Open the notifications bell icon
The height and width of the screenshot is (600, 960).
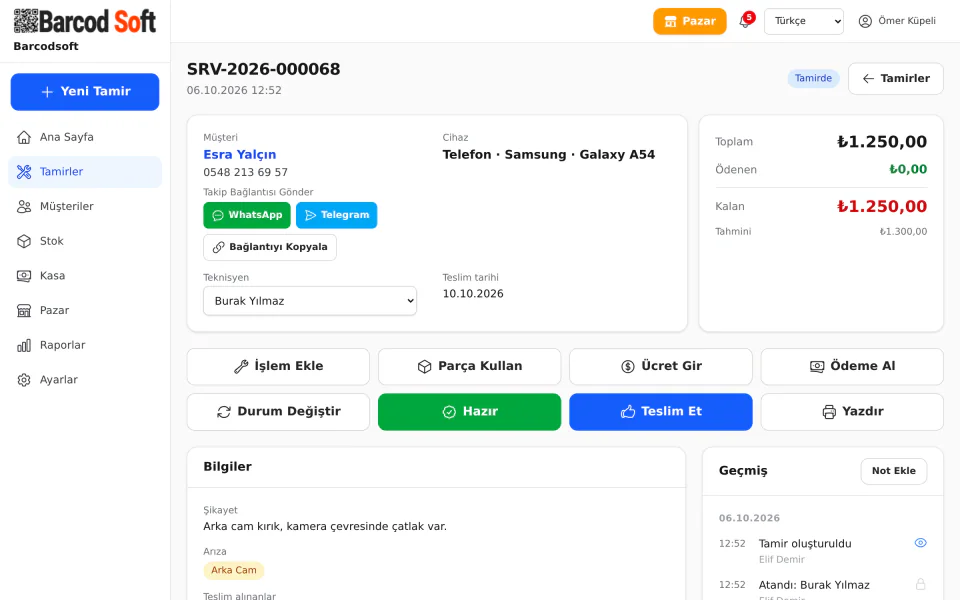tap(745, 21)
